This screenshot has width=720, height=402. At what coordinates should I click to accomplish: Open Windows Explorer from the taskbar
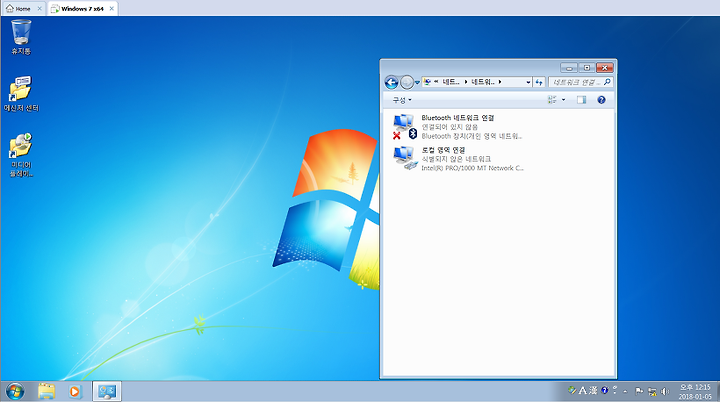coord(46,391)
